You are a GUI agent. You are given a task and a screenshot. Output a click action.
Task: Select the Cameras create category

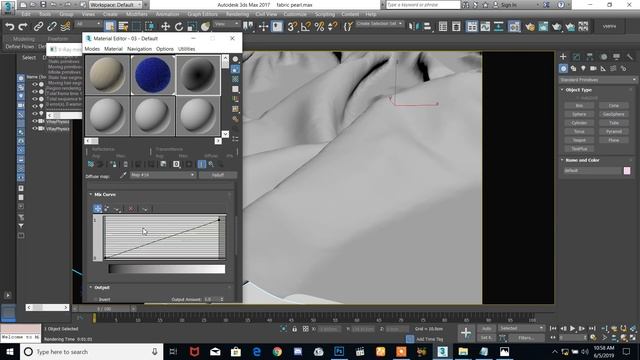[593, 68]
